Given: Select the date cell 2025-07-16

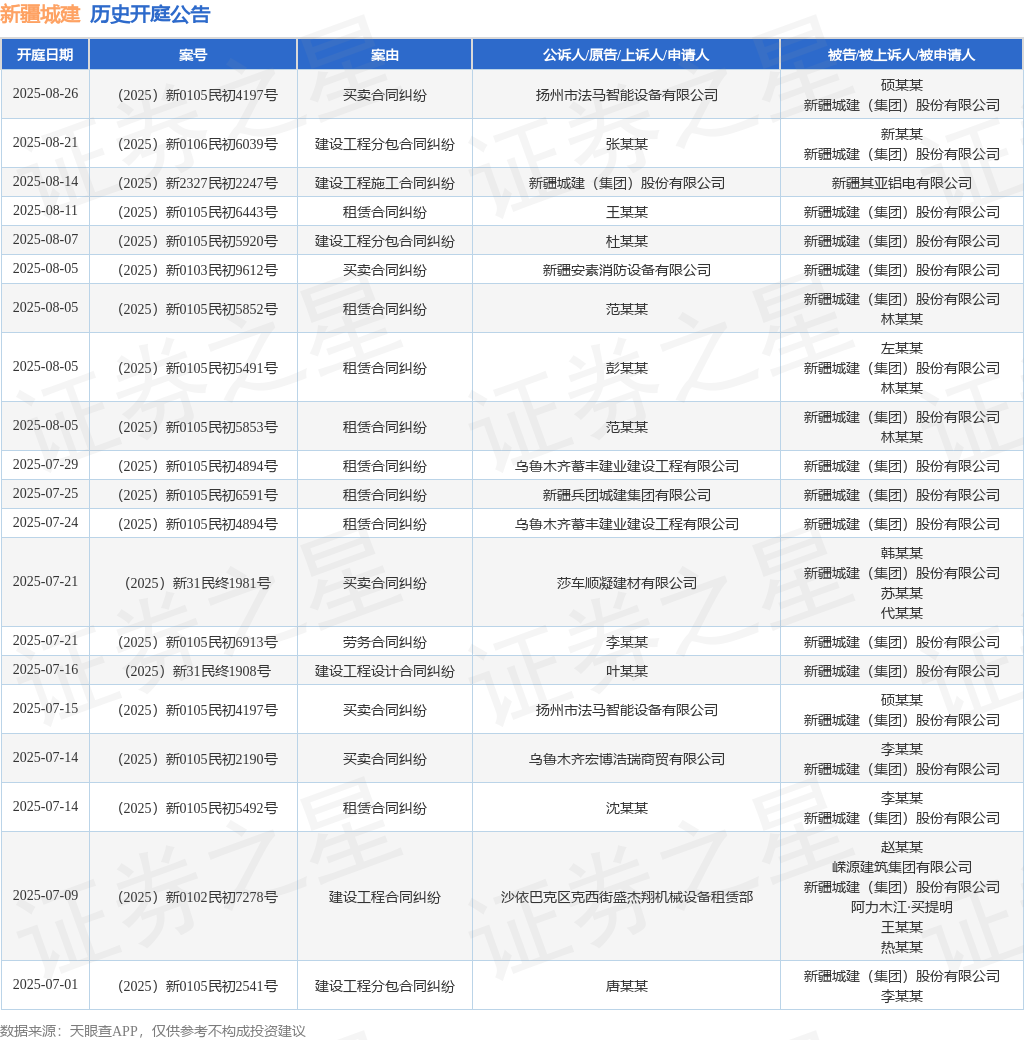Looking at the screenshot, I should (45, 670).
